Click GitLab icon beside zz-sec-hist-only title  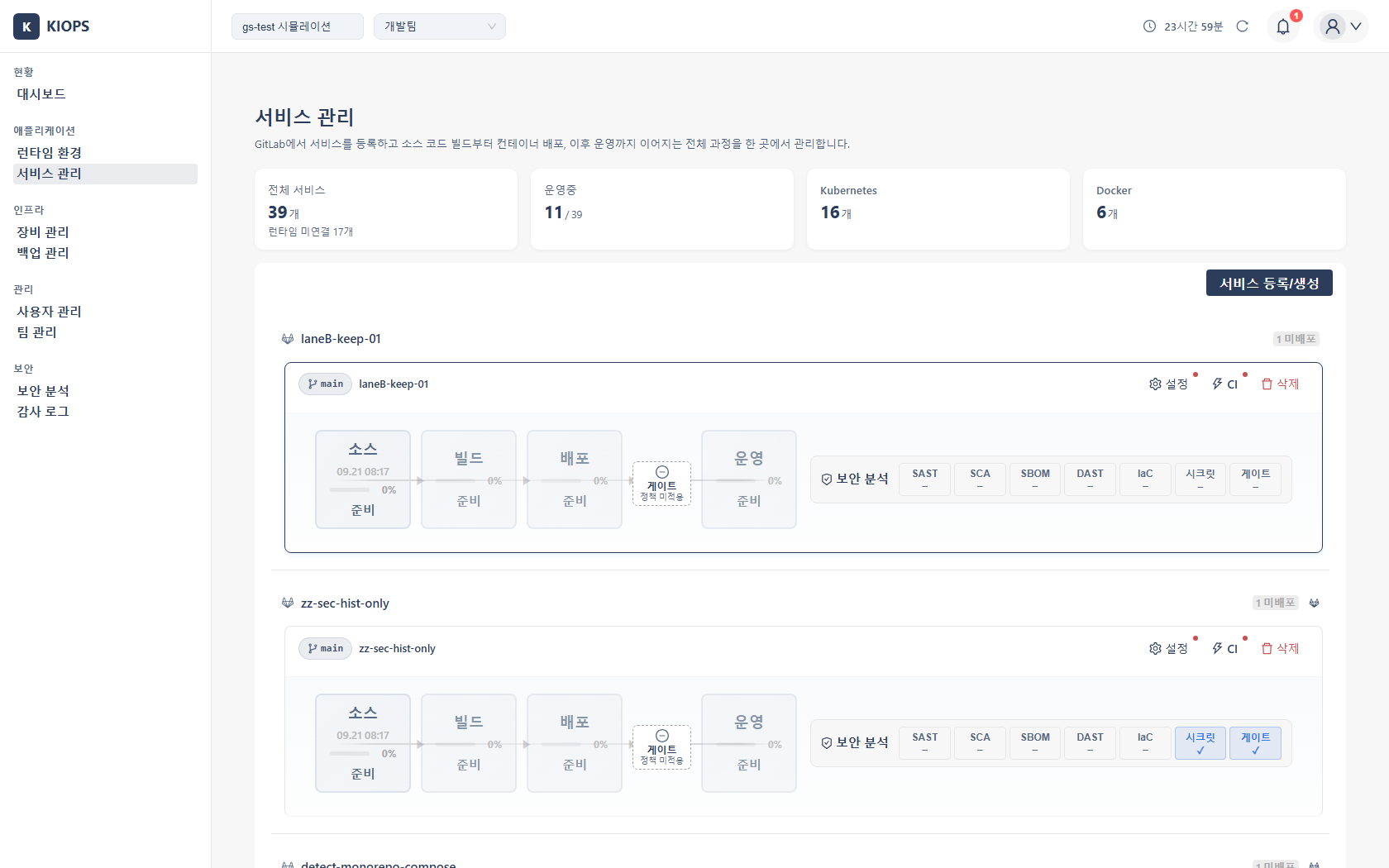click(288, 603)
